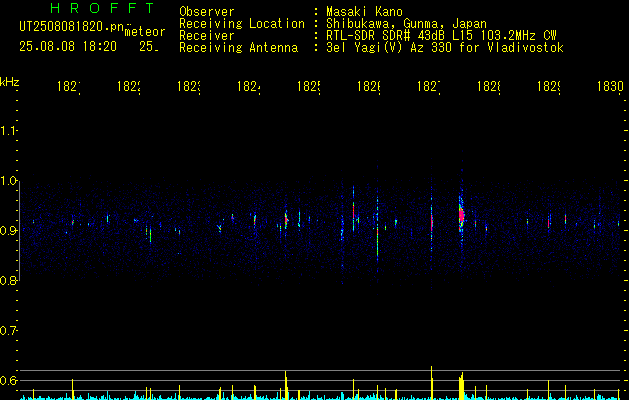Click the observer name Masaki Kano
Viewport: 629px width, 400px height.
(x=365, y=12)
